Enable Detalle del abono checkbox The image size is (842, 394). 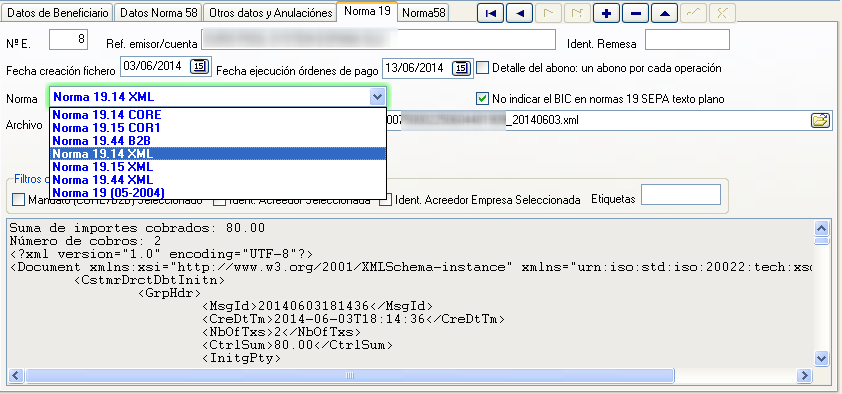pyautogui.click(x=483, y=68)
